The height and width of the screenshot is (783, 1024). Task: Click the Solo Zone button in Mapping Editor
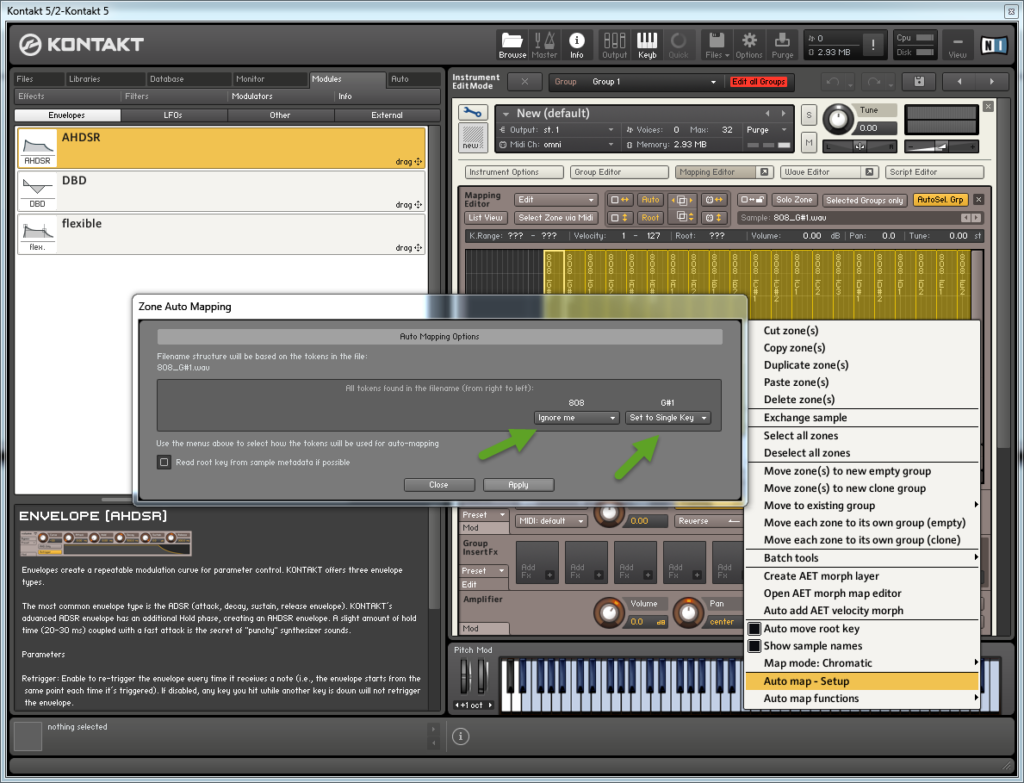click(796, 200)
